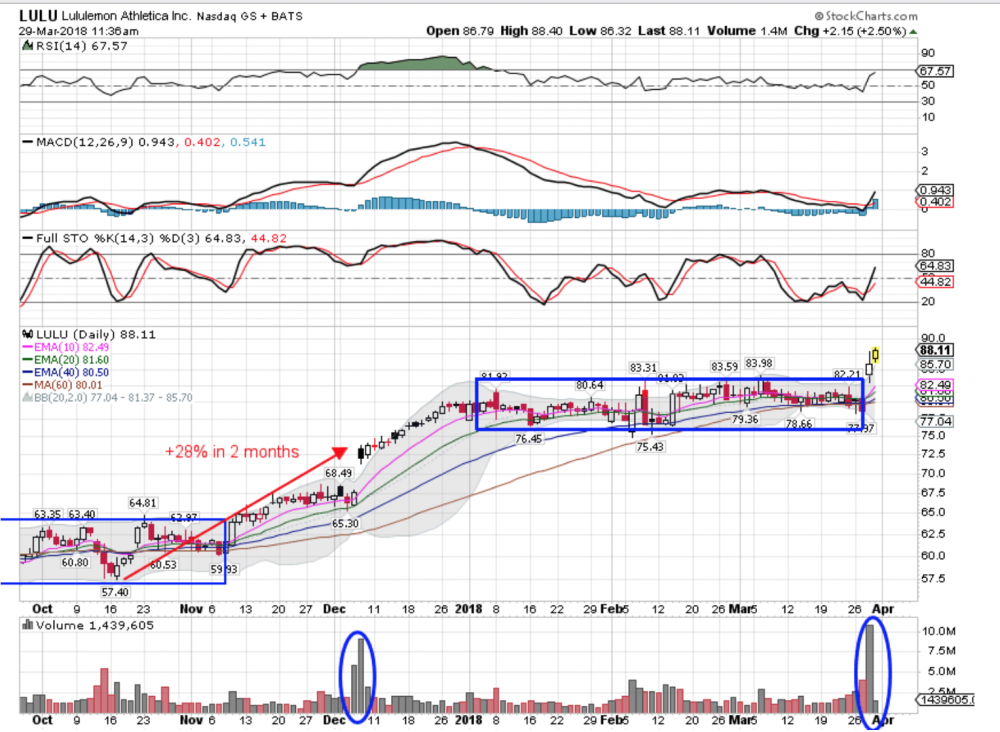Click the 80.64 price label in January

(589, 385)
